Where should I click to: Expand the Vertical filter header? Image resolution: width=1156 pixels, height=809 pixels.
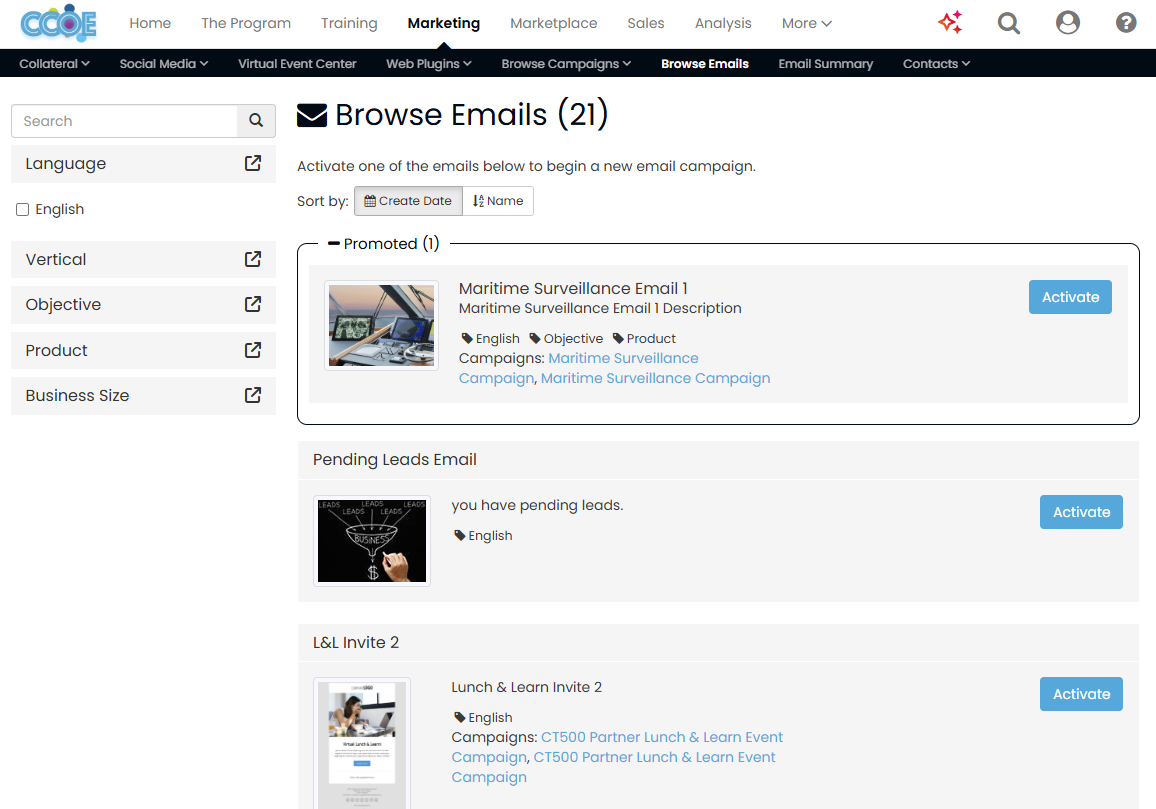pos(143,260)
